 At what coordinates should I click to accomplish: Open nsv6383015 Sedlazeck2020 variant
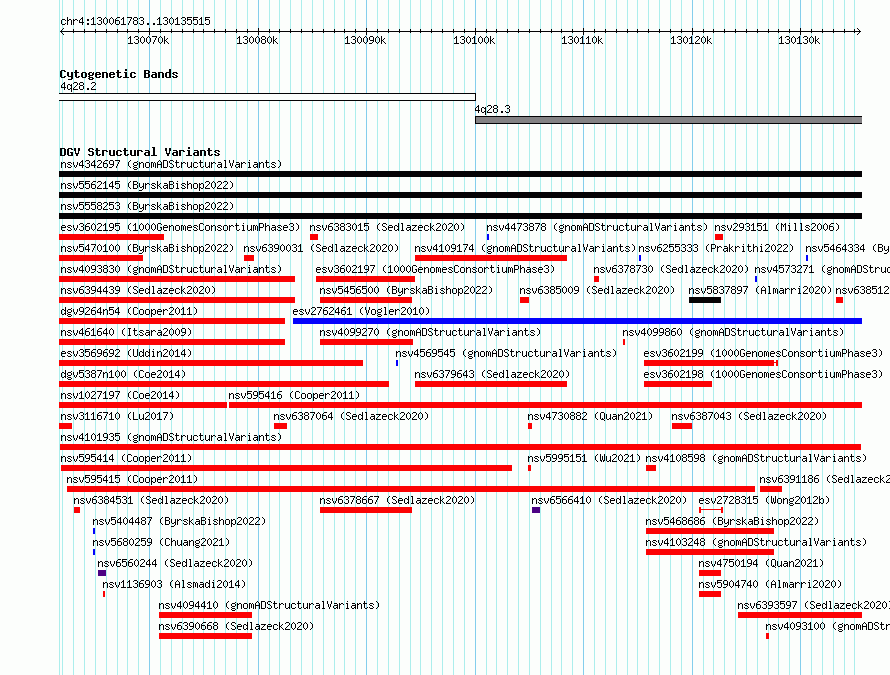coord(387,228)
